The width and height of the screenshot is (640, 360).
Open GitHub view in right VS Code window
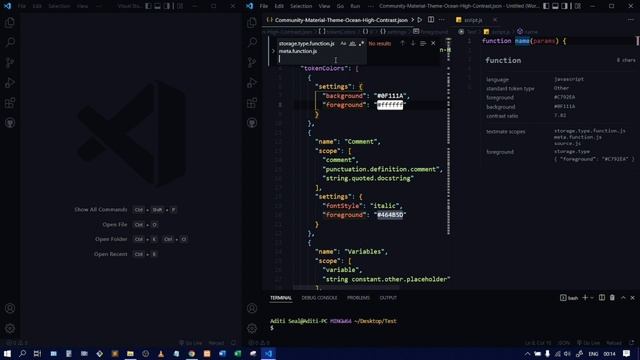[x=252, y=122]
